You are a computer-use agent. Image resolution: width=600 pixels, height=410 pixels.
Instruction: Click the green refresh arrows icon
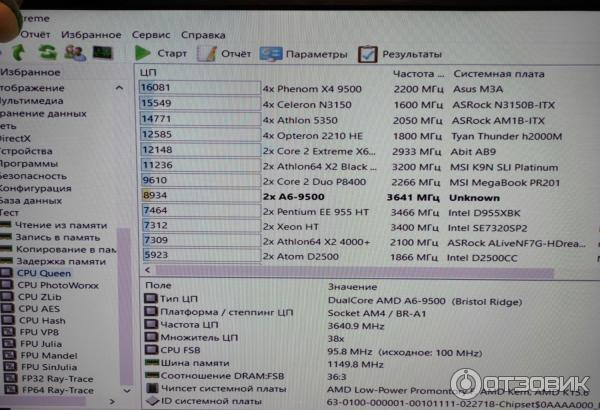pyautogui.click(x=47, y=52)
